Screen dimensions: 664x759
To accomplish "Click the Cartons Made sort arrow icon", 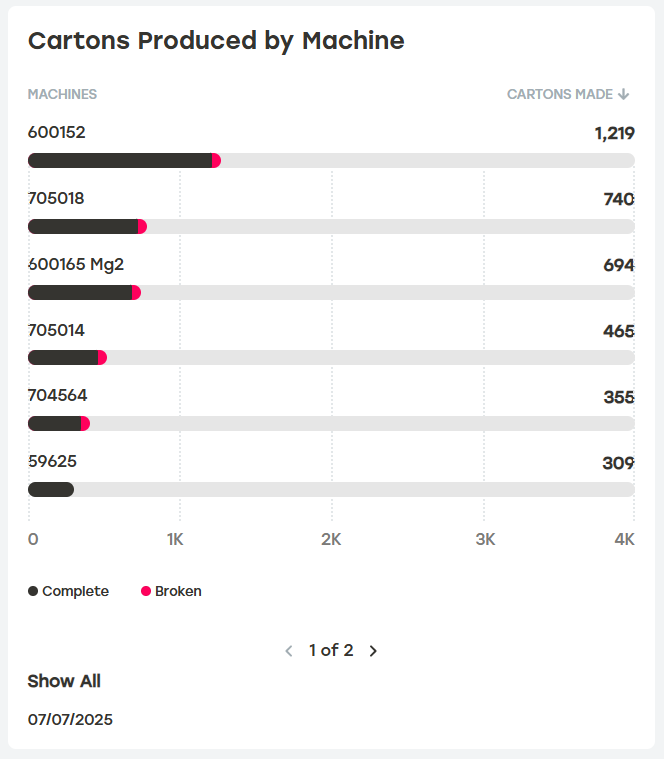I will 624,95.
